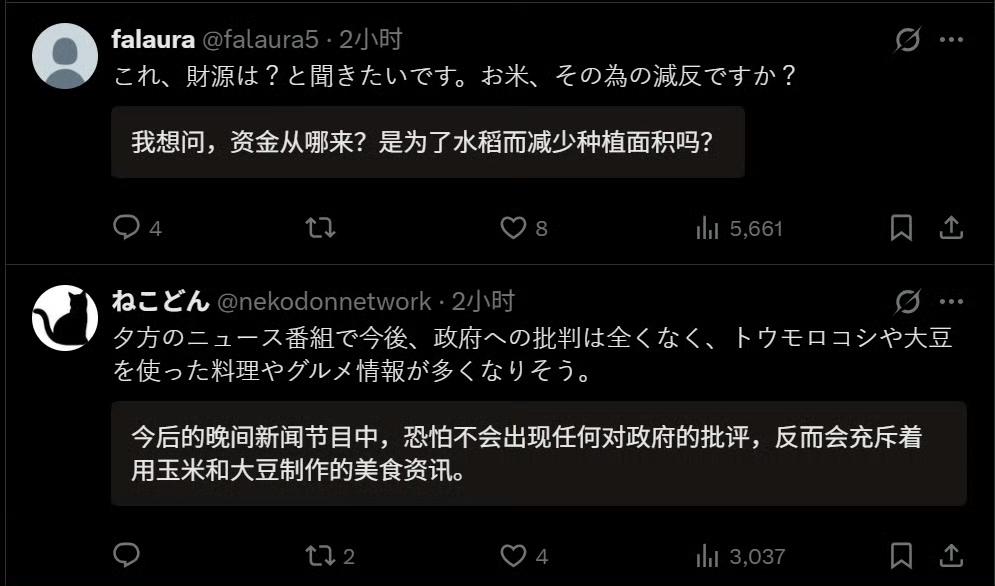Viewport: 995px width, 586px height.
Task: Open replies on falaura's post
Action: pos(137,227)
